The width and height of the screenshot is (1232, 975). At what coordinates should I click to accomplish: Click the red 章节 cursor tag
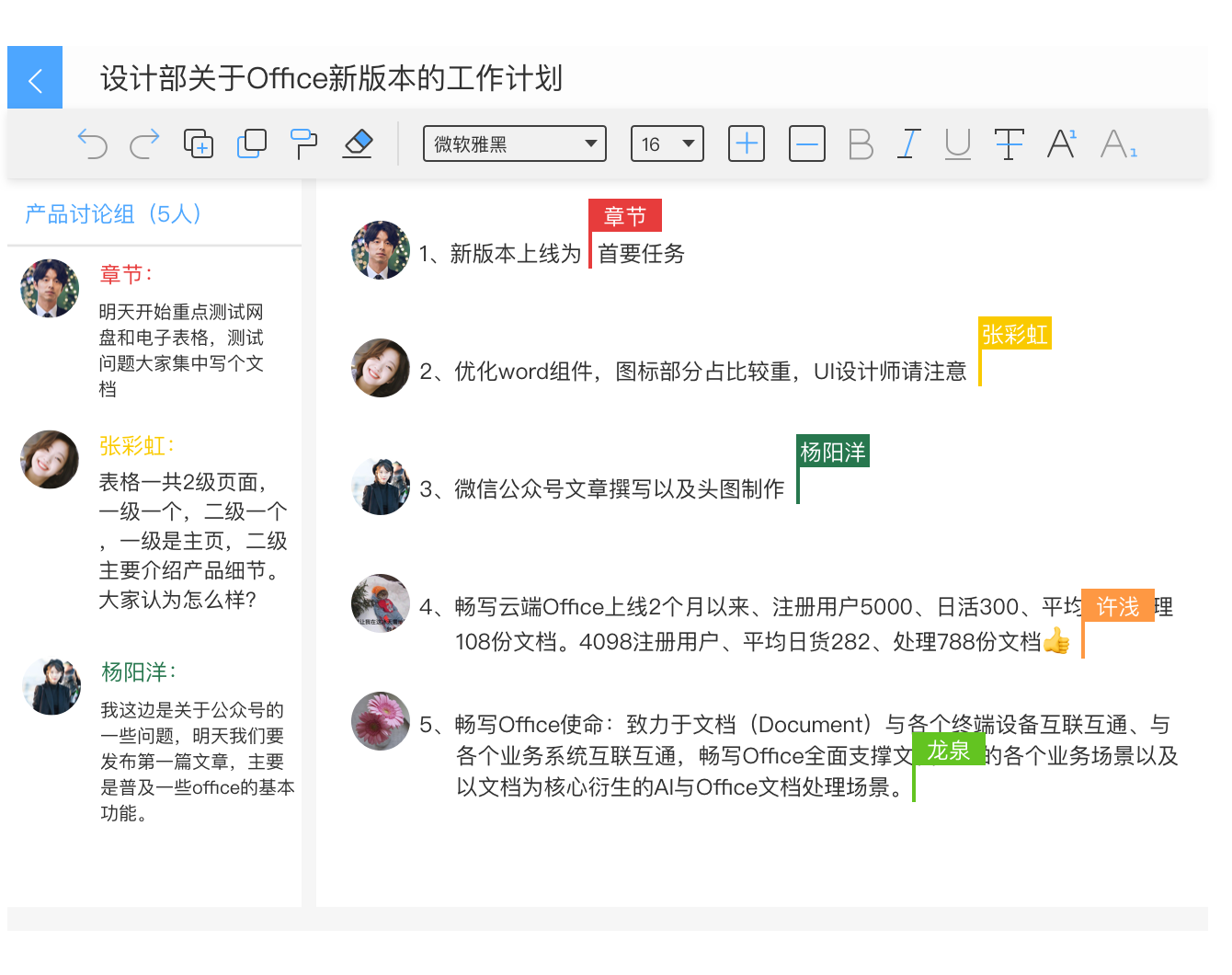pos(625,215)
